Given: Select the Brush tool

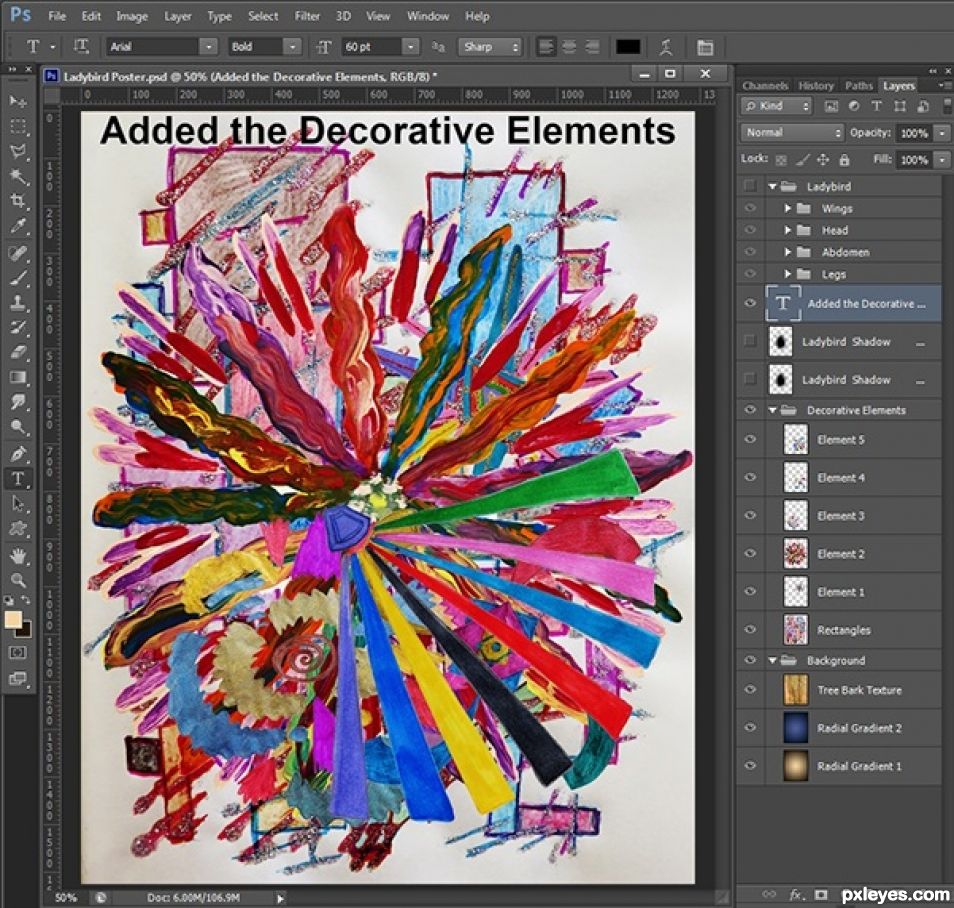Looking at the screenshot, I should tap(18, 278).
